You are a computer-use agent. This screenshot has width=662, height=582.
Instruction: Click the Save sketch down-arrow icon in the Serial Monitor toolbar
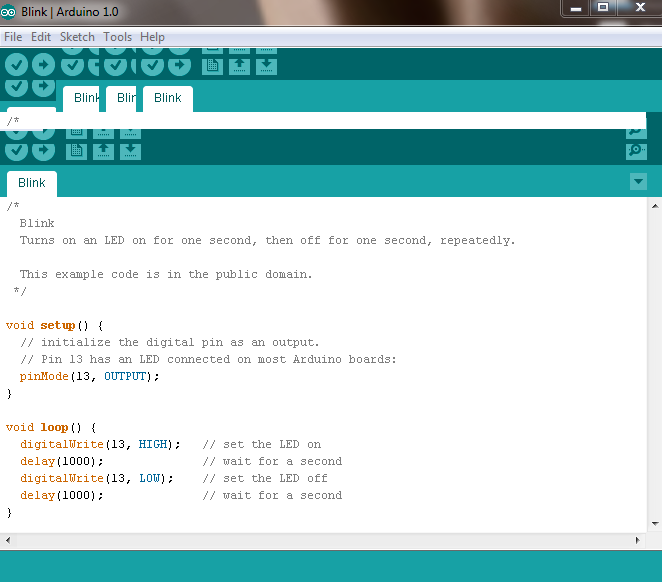pos(130,151)
